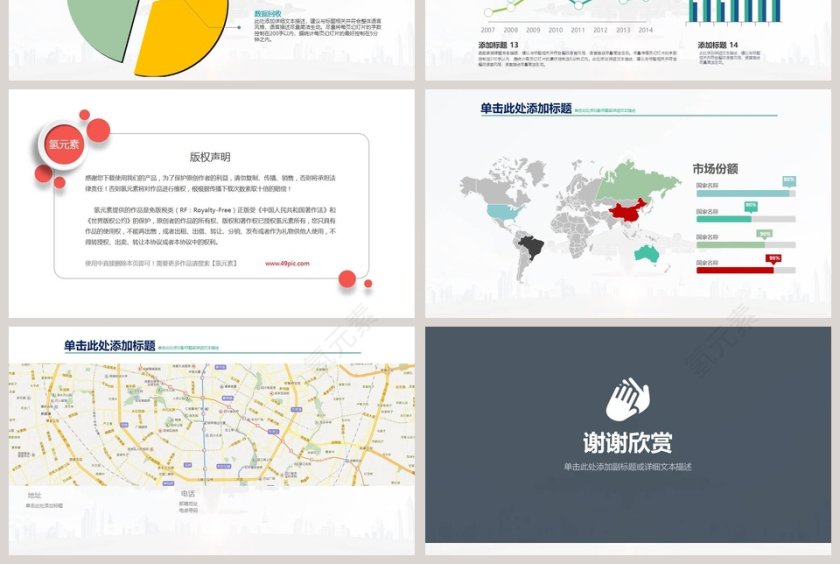This screenshot has height=564, width=840.
Task: Select the 市场份额 heading
Action: pos(715,169)
